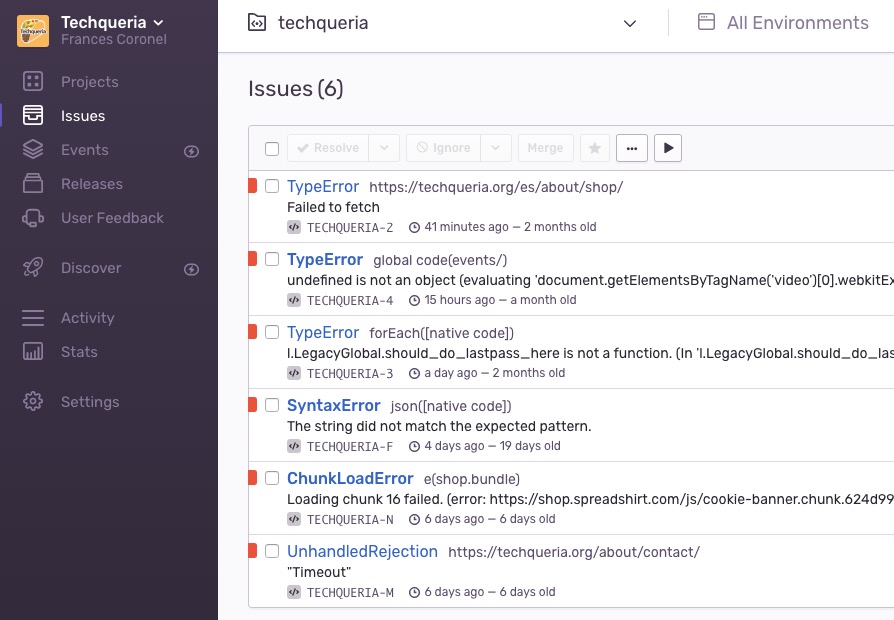Open the TypeError Failed to fetch issue link
This screenshot has width=894, height=620.
point(323,187)
